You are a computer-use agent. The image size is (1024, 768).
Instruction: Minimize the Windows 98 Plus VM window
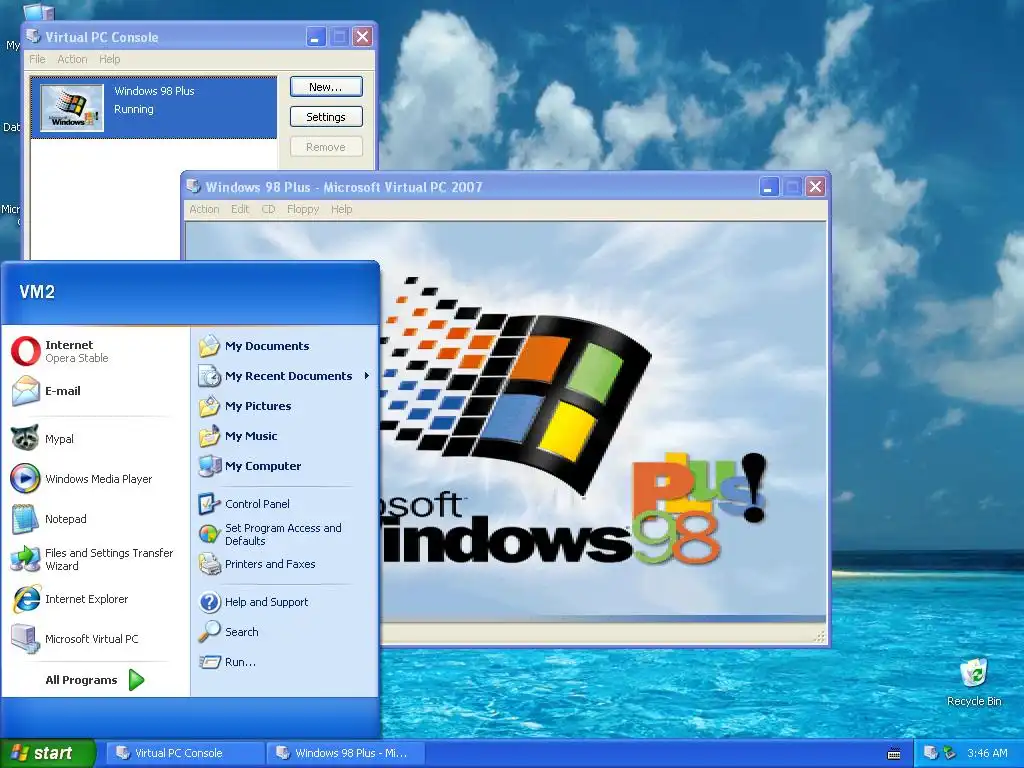coord(769,187)
